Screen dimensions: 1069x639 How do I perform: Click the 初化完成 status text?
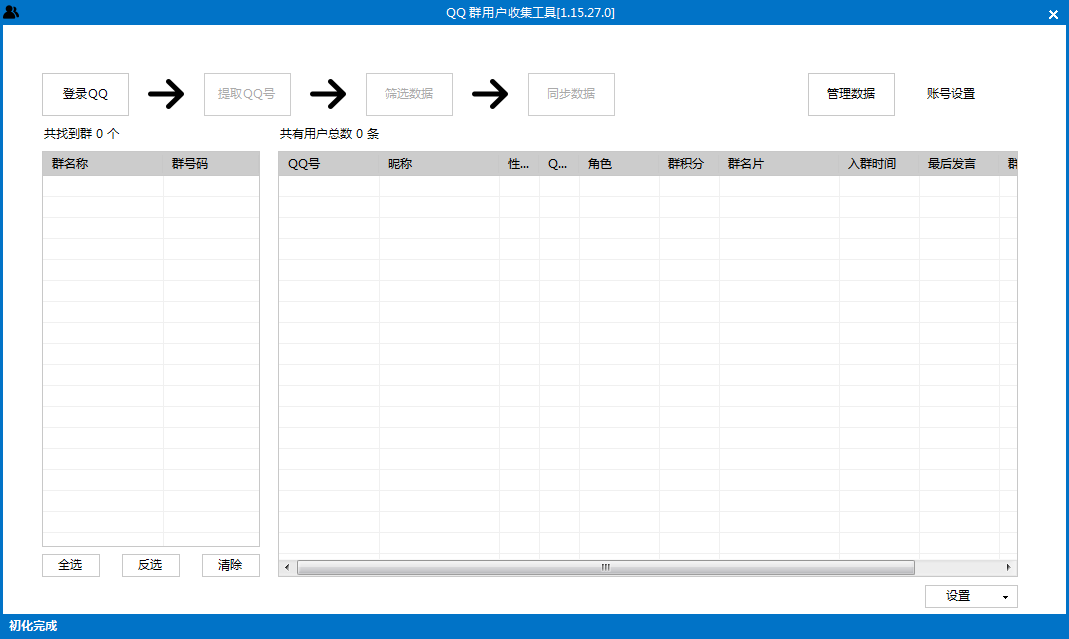[33, 626]
